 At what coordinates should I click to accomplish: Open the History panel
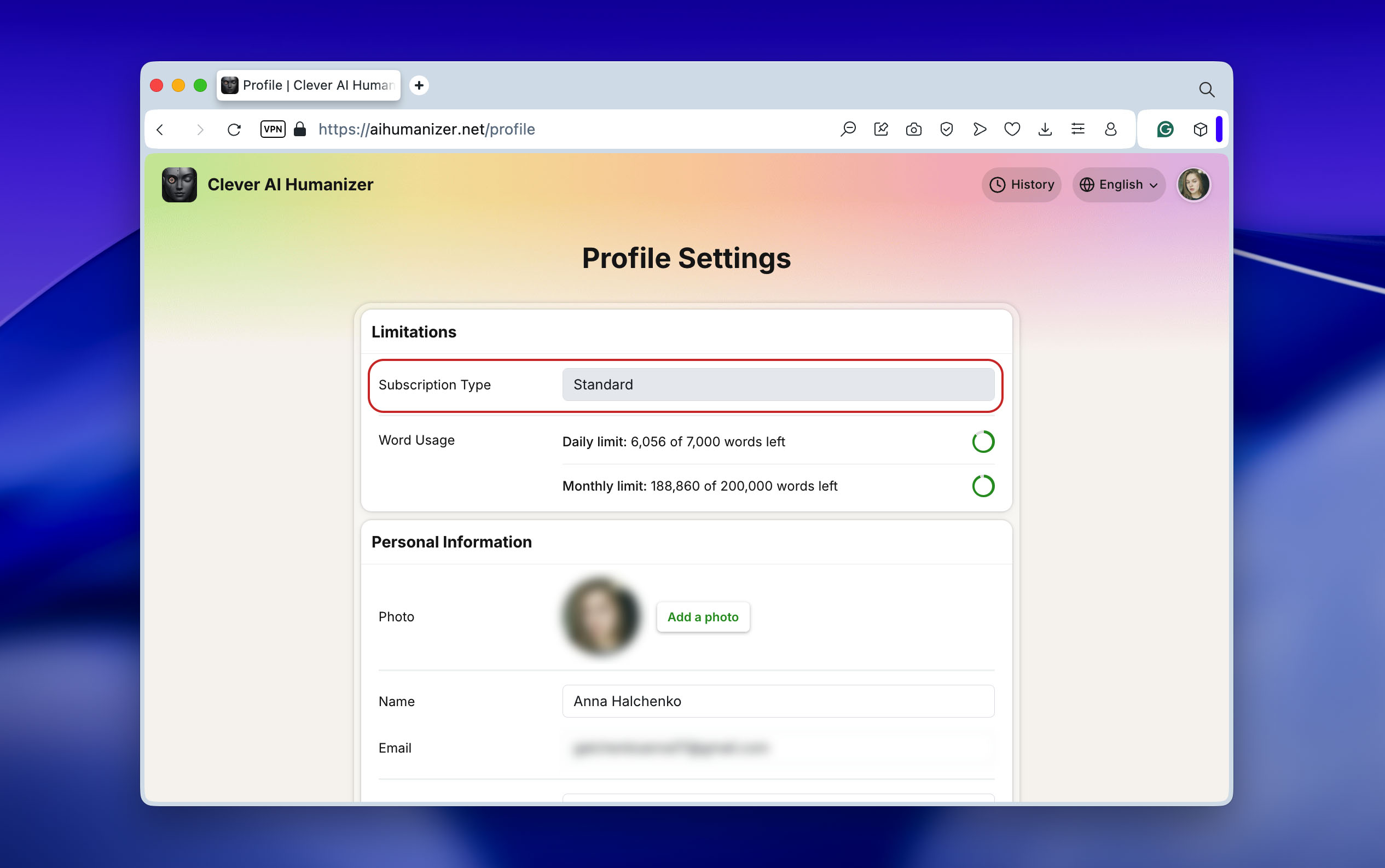[1021, 184]
